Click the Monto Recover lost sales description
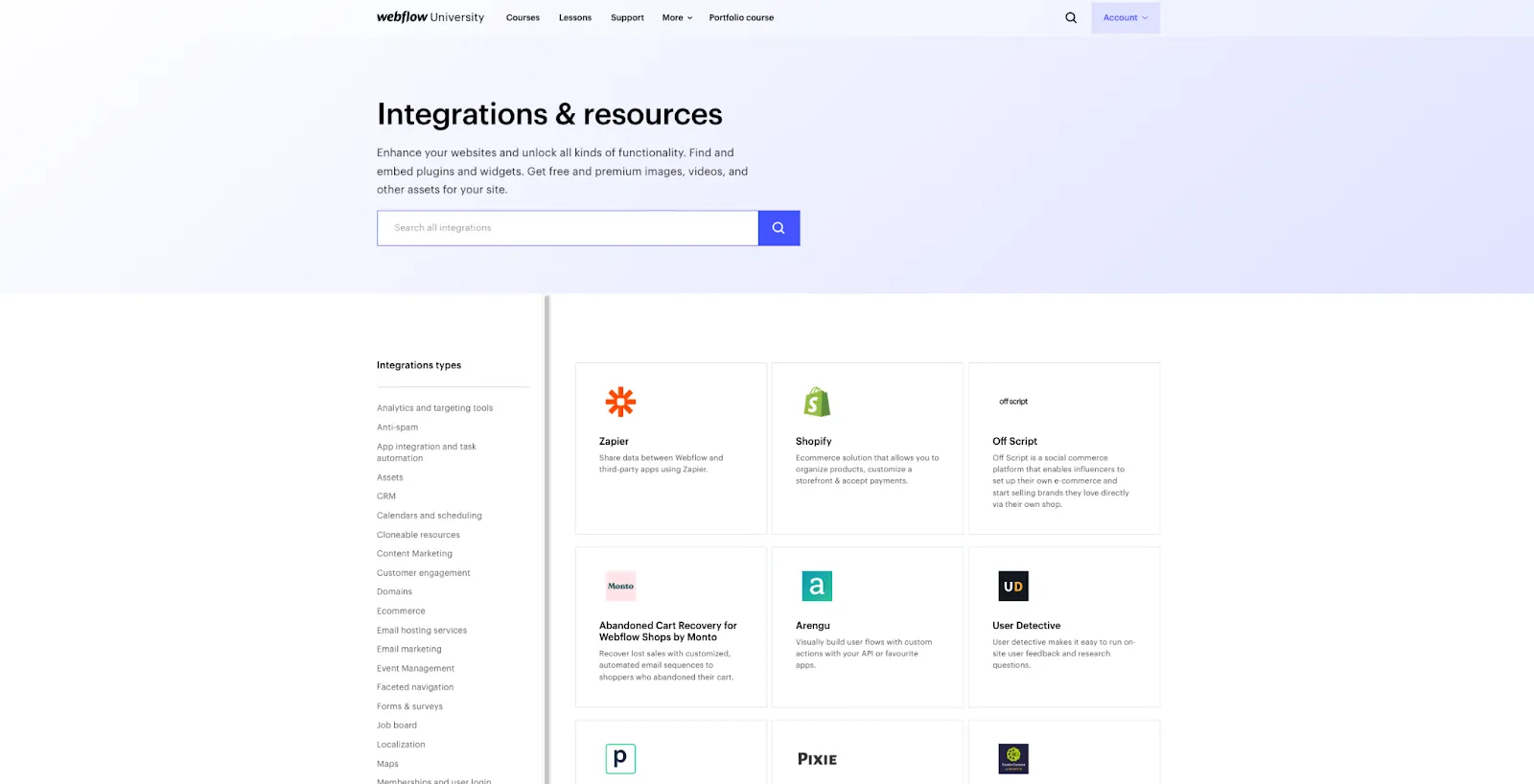The height and width of the screenshot is (784, 1534). [x=666, y=665]
